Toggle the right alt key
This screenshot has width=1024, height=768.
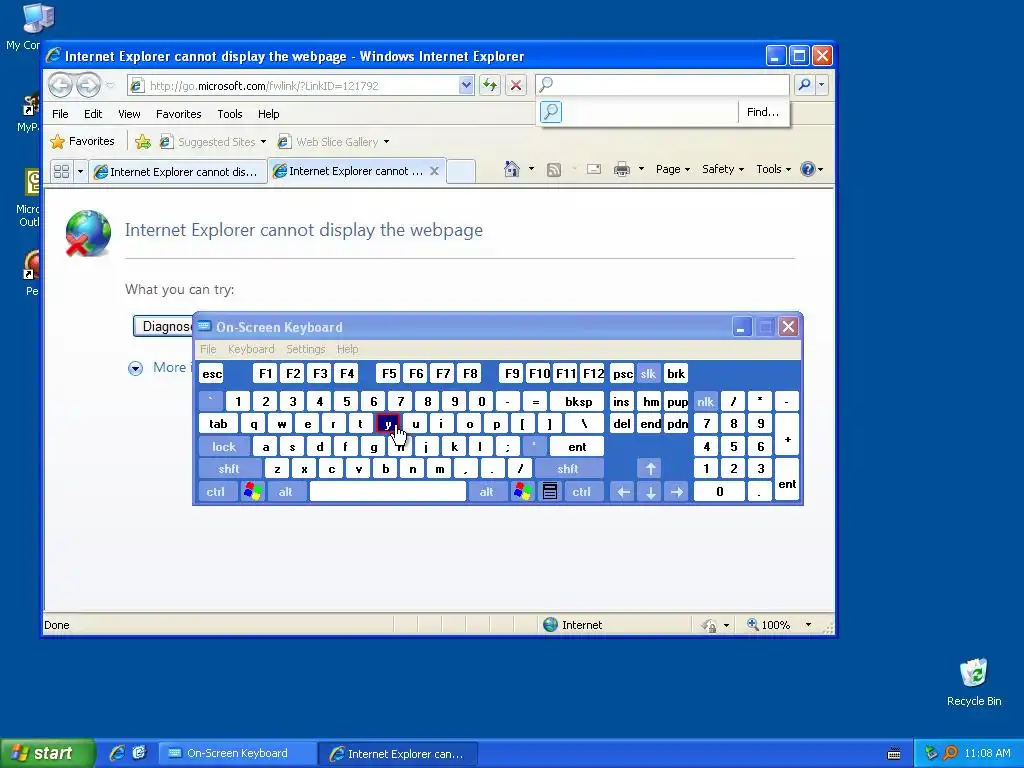click(487, 492)
